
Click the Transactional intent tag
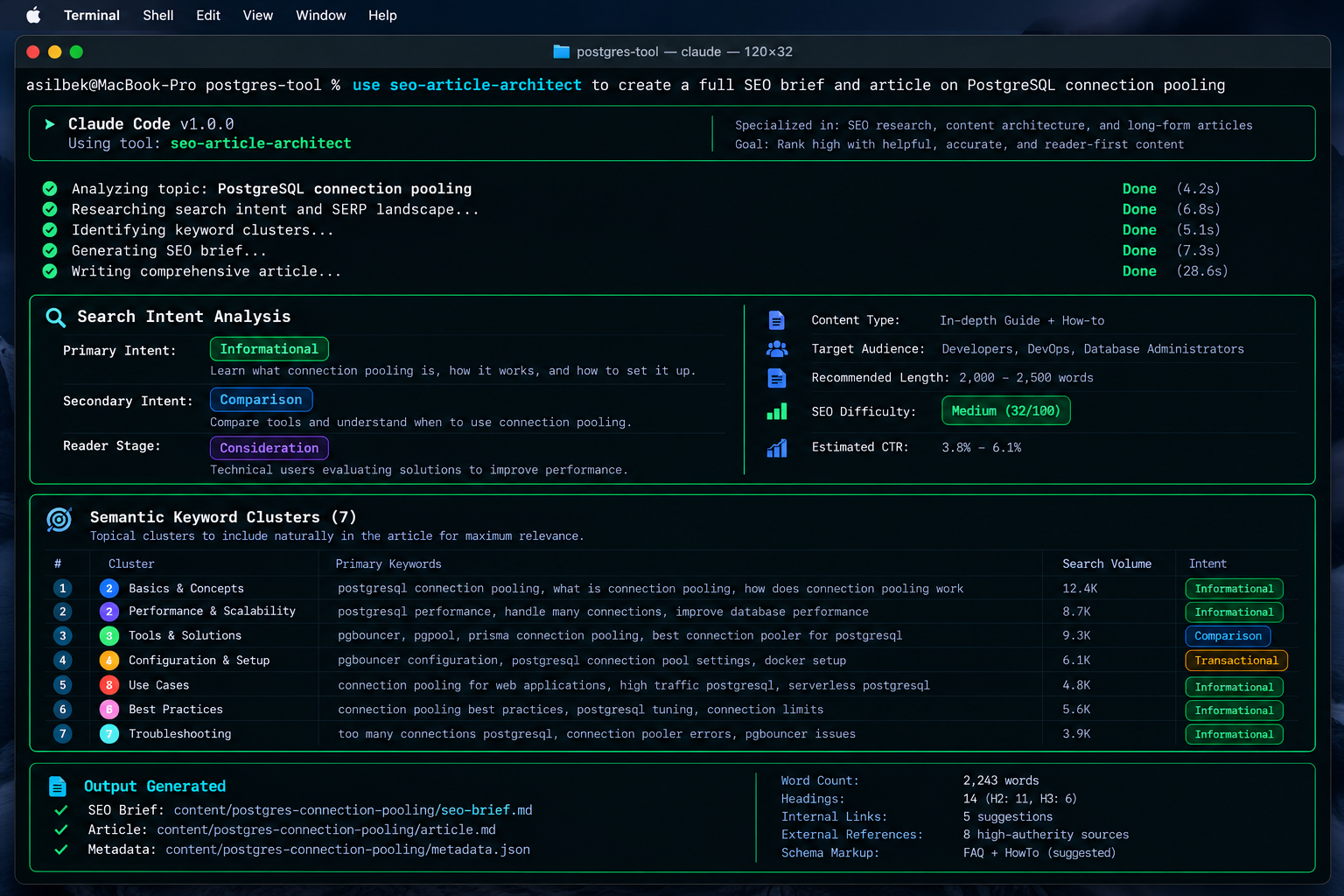point(1236,661)
